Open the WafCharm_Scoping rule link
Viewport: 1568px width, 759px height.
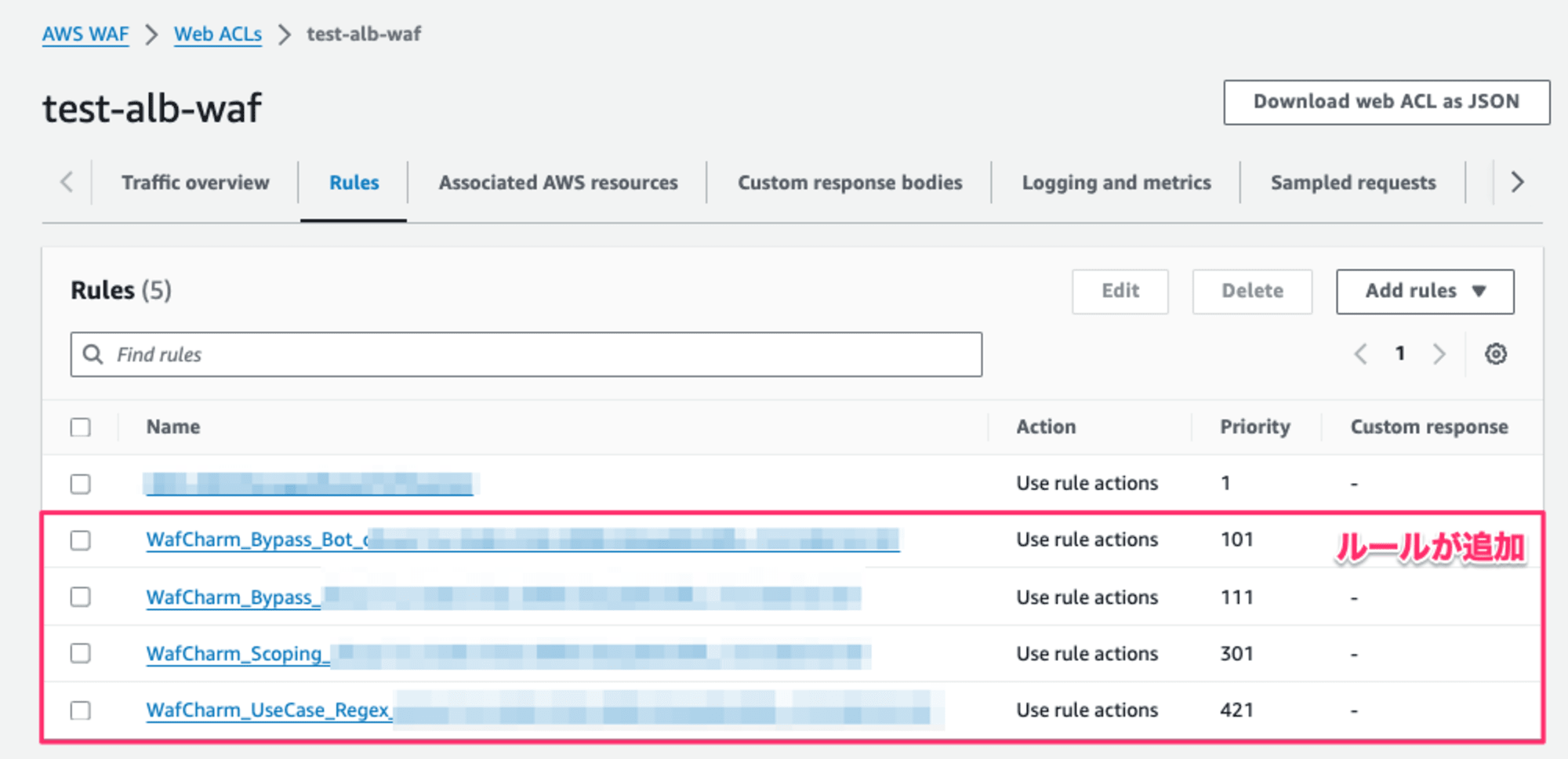pos(508,654)
